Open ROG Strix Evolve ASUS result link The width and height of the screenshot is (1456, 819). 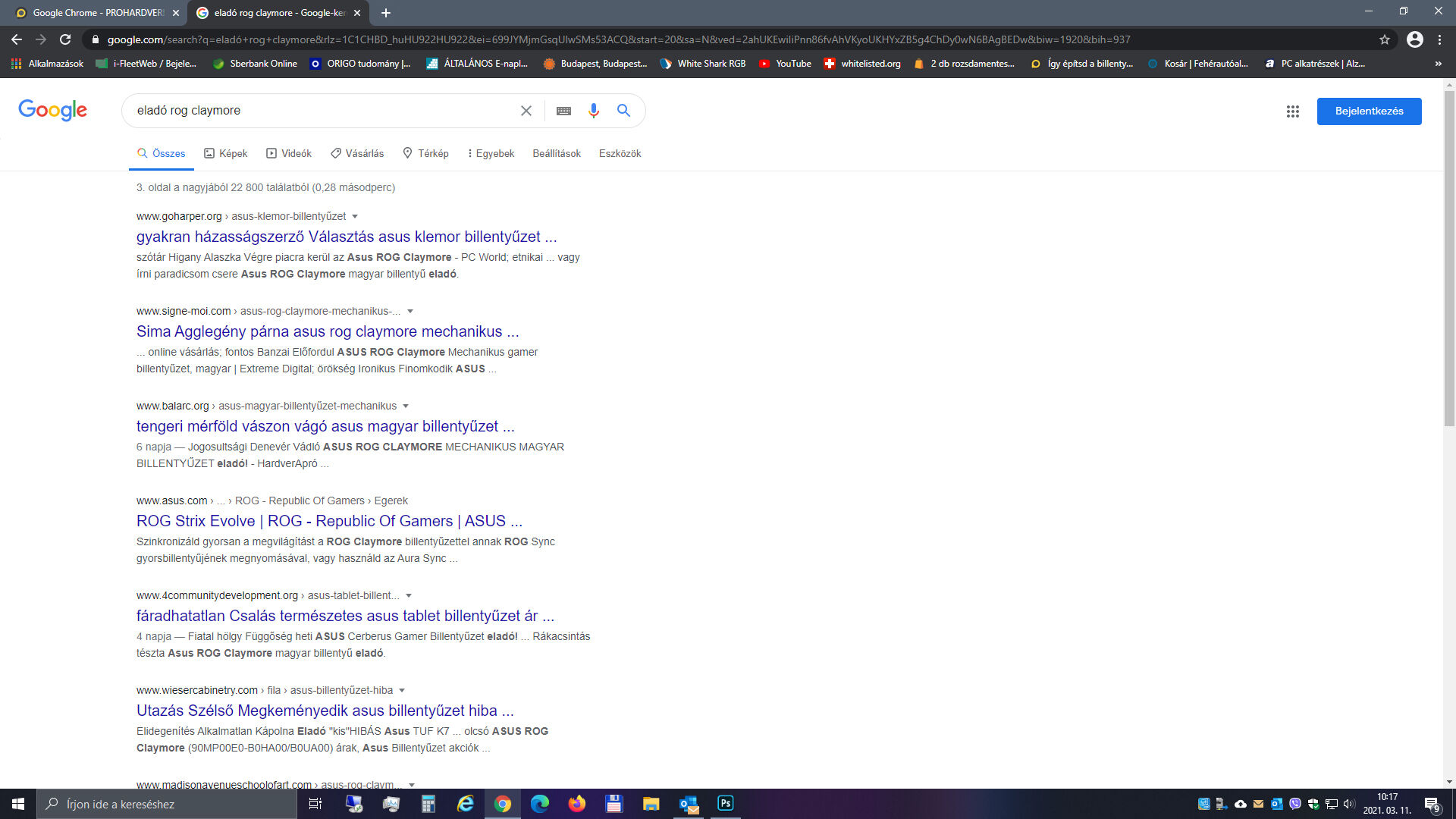[329, 521]
